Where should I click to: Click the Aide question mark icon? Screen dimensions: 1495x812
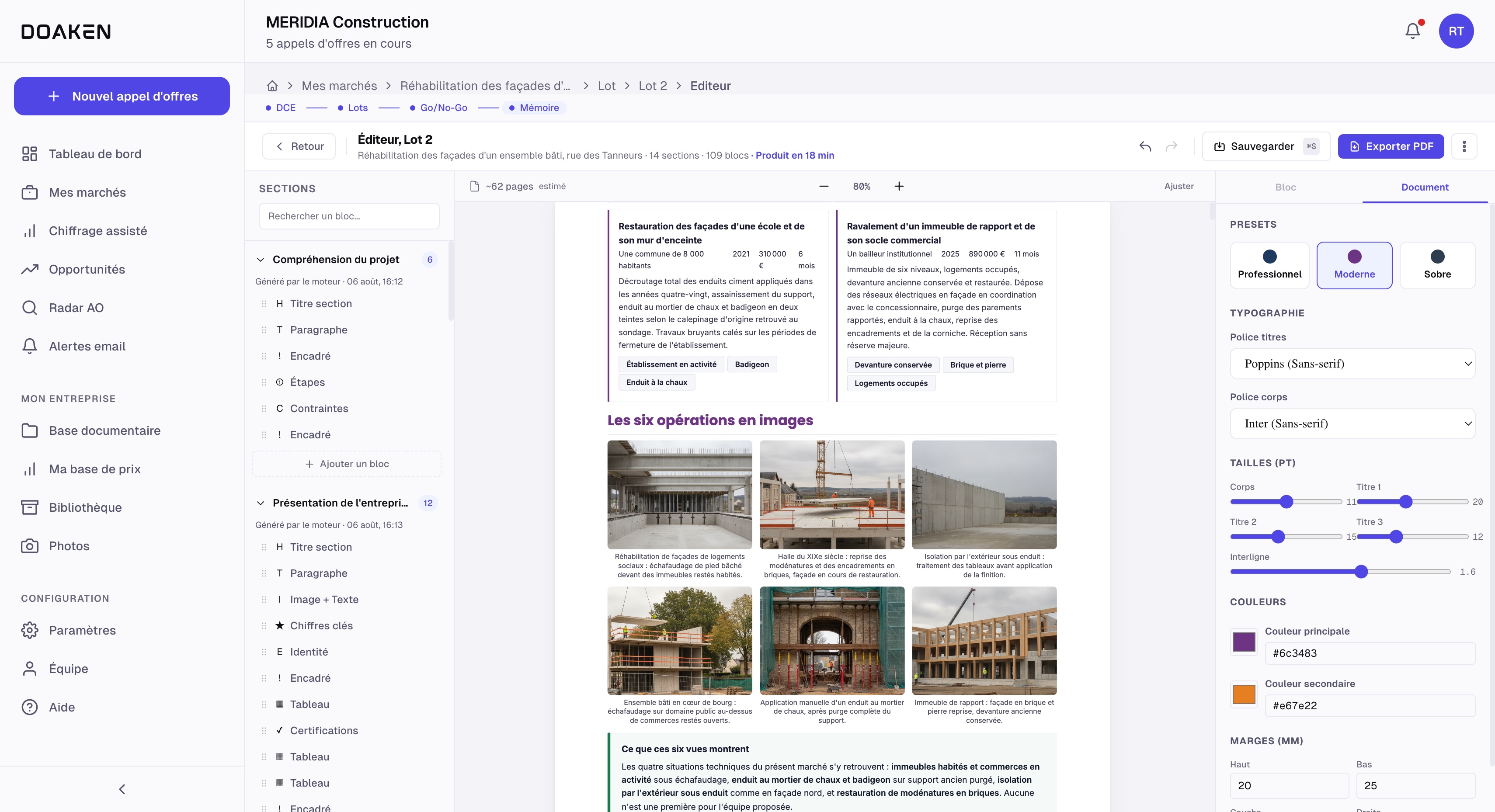tap(30, 707)
